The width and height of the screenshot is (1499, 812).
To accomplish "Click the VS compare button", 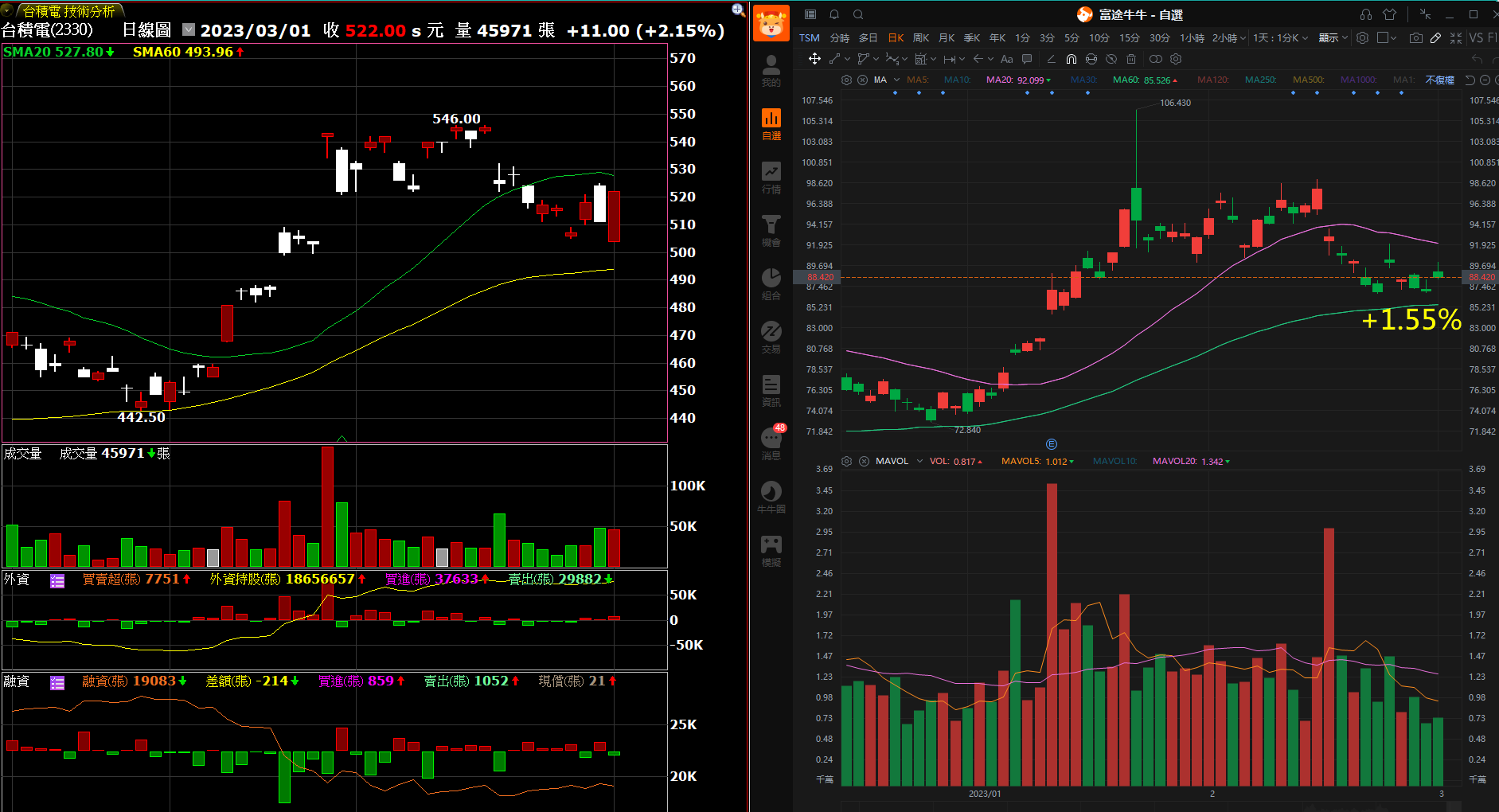I will pos(1476,37).
